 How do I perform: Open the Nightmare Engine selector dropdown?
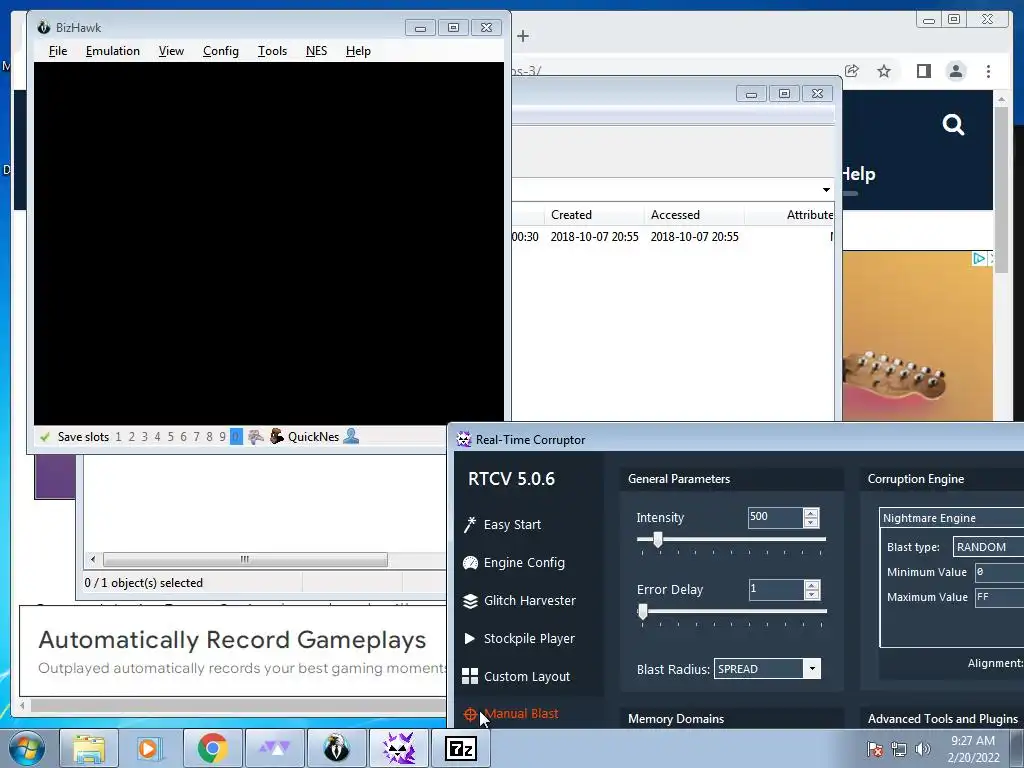(952, 518)
